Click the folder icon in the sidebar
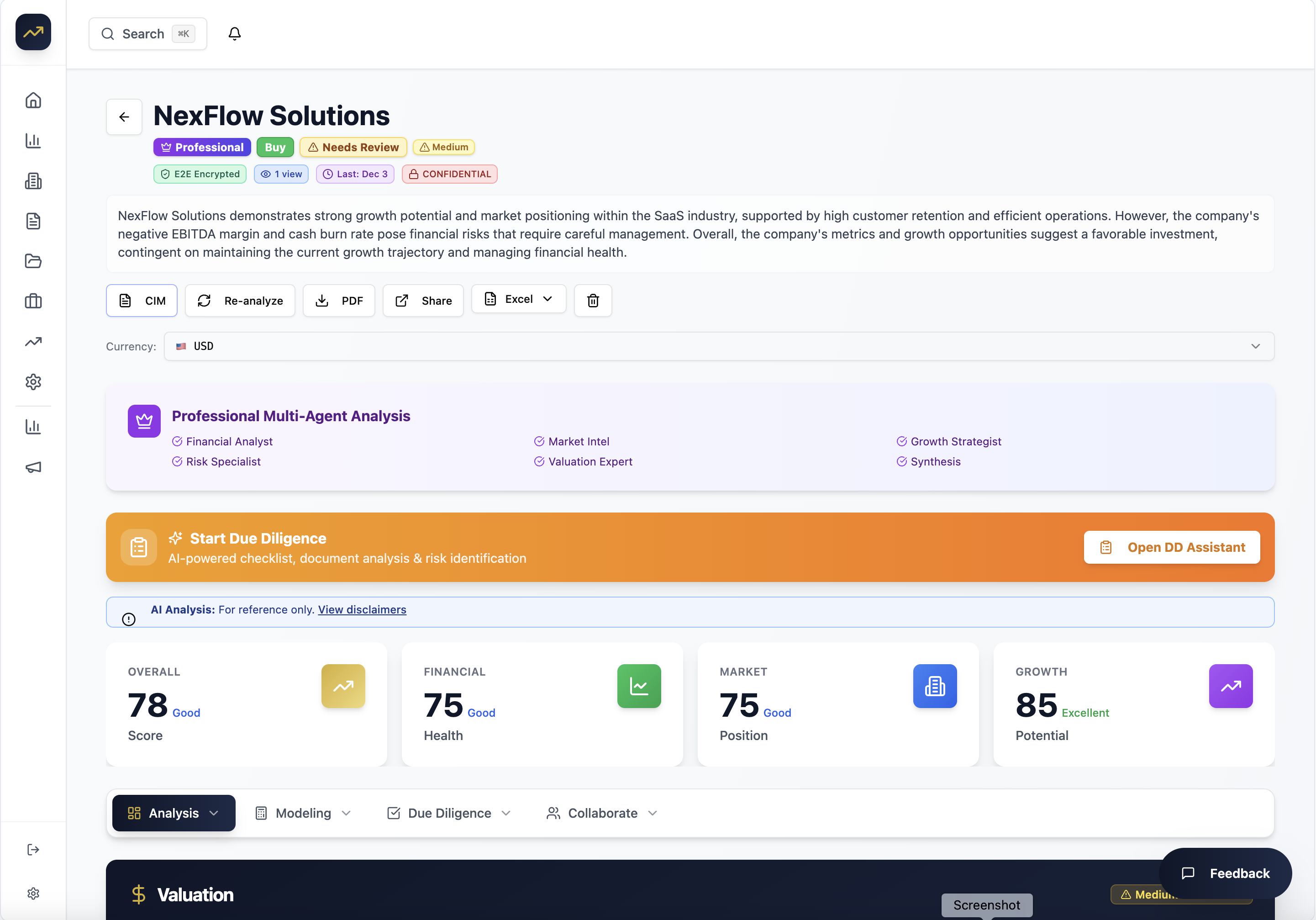The width and height of the screenshot is (1316, 920). point(33,261)
